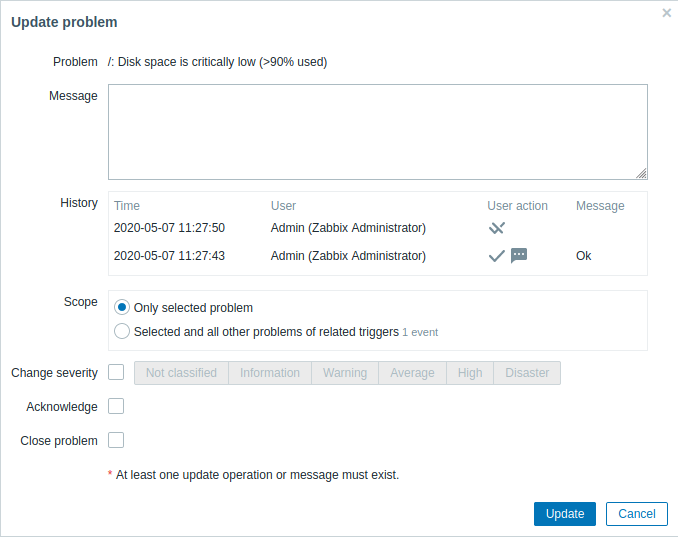Click the message bubble icon in history

(519, 256)
